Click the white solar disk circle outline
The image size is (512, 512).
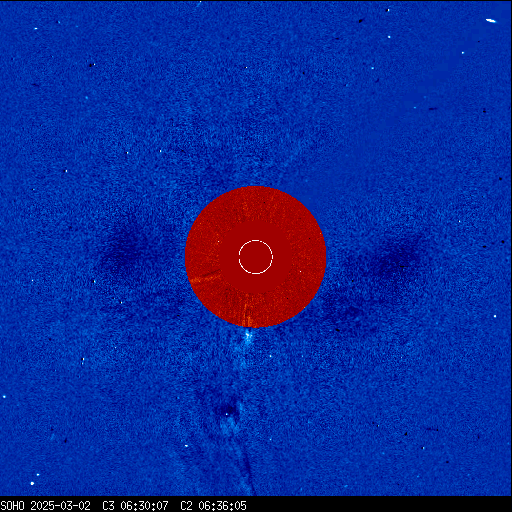click(256, 257)
